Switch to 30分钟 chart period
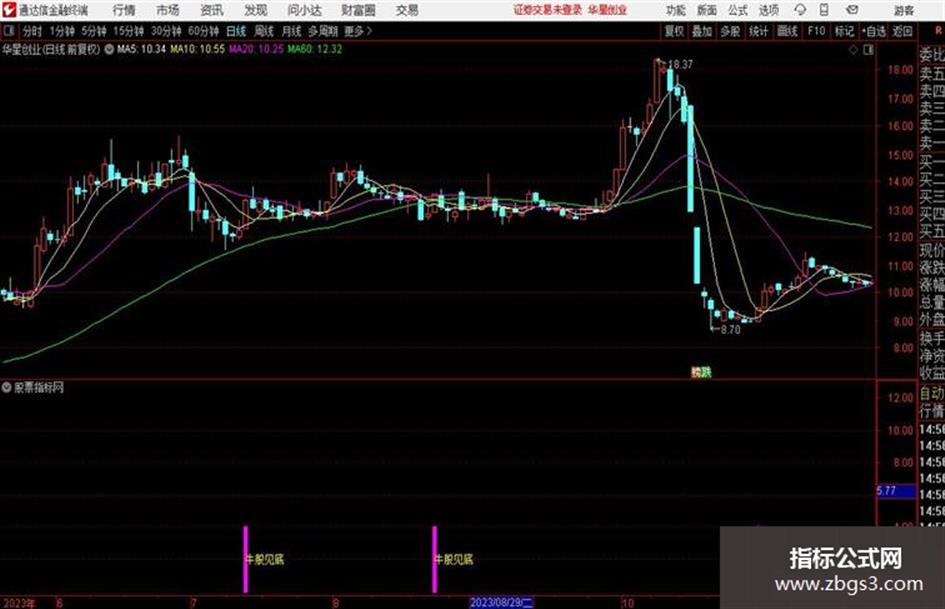This screenshot has height=609, width=945. [x=166, y=31]
